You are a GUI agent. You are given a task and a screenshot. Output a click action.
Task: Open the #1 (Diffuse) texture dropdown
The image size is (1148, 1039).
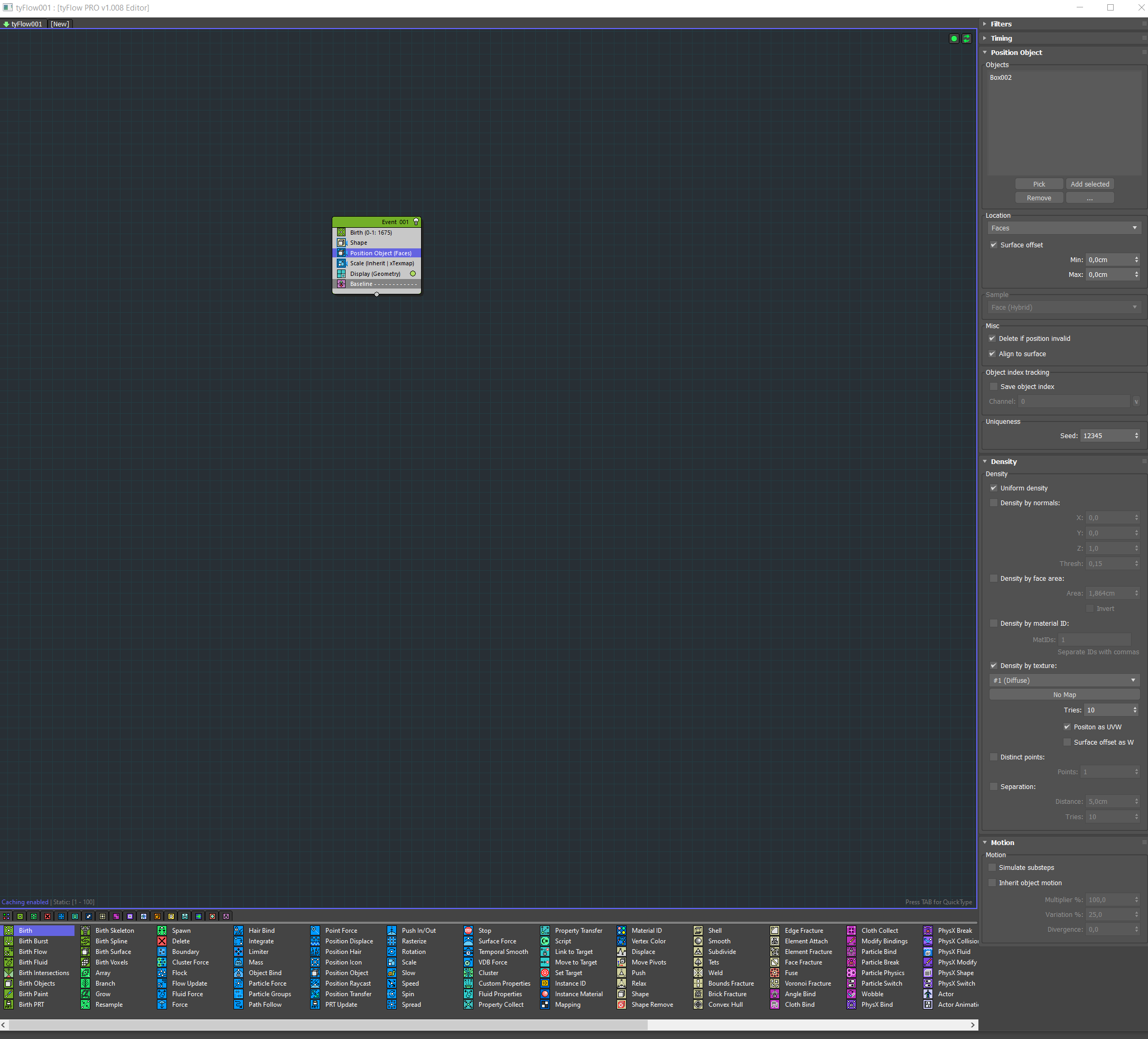click(1063, 680)
